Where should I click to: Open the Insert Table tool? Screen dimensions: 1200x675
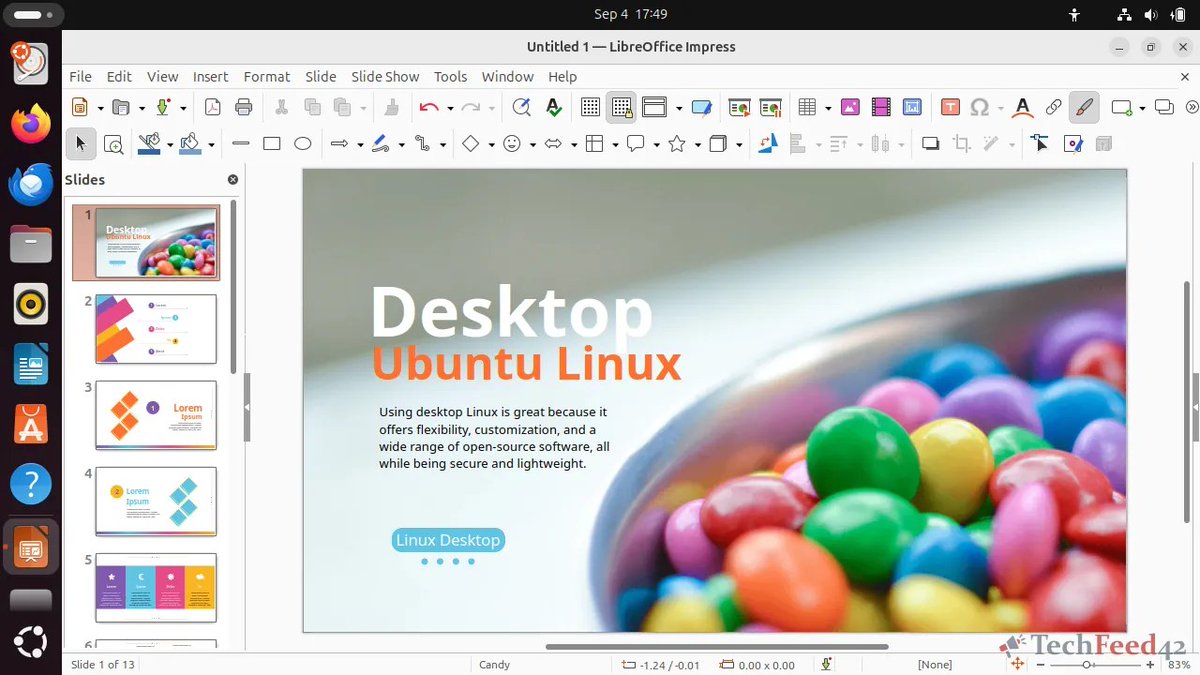(x=805, y=107)
